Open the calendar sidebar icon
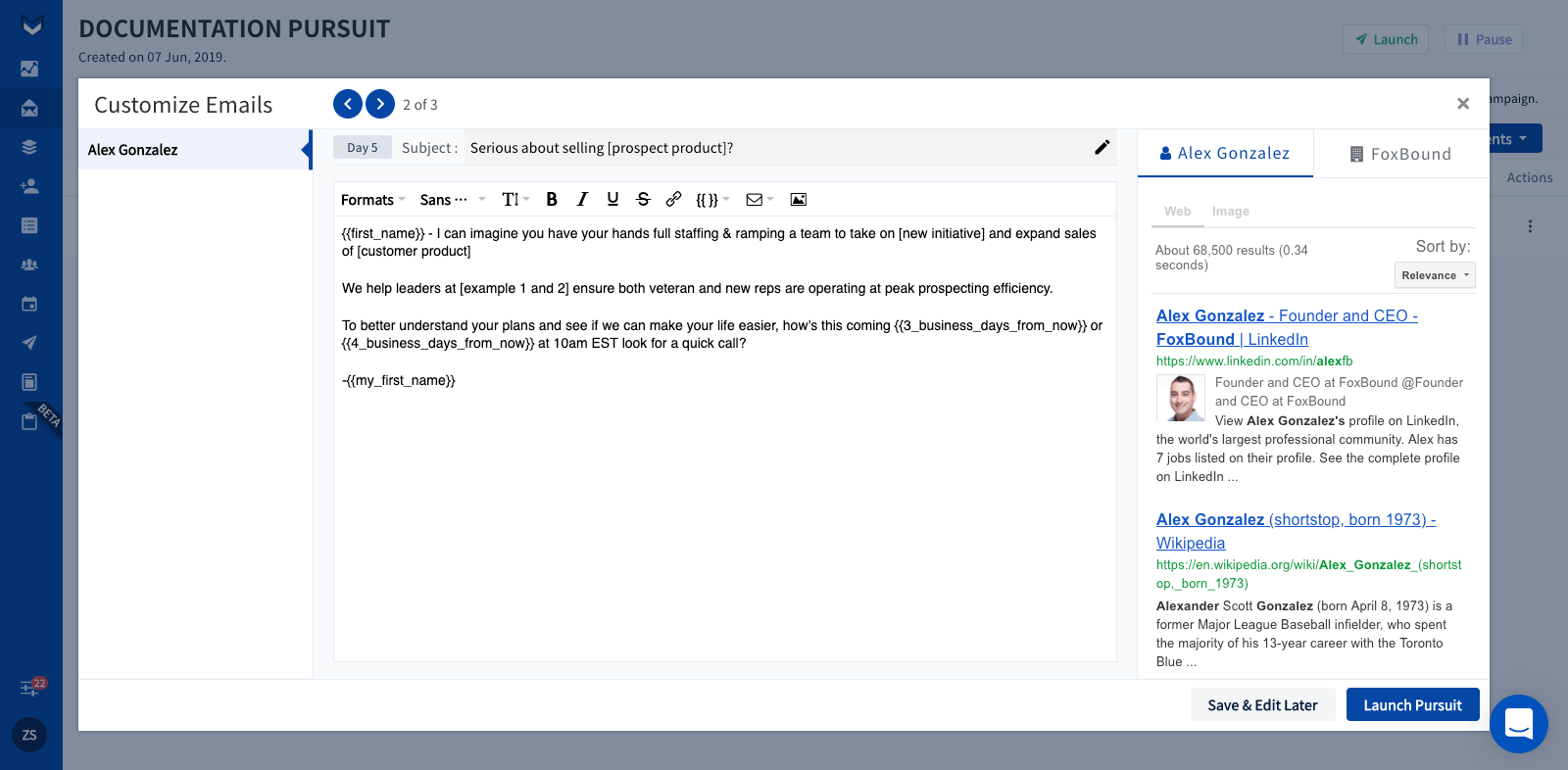Image resolution: width=1568 pixels, height=770 pixels. tap(29, 304)
